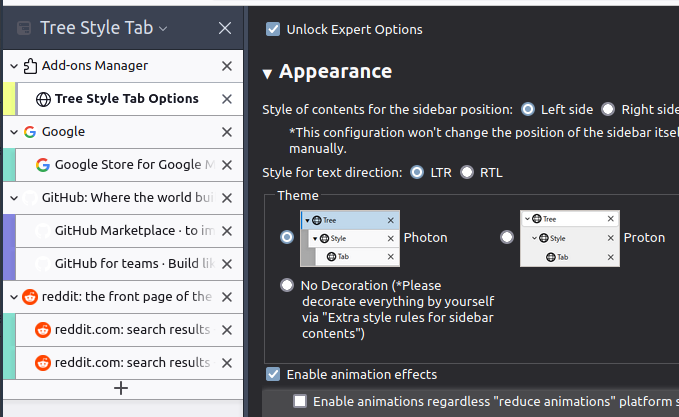679x417 pixels.
Task: Select the Proton theme radio button
Action: point(507,237)
